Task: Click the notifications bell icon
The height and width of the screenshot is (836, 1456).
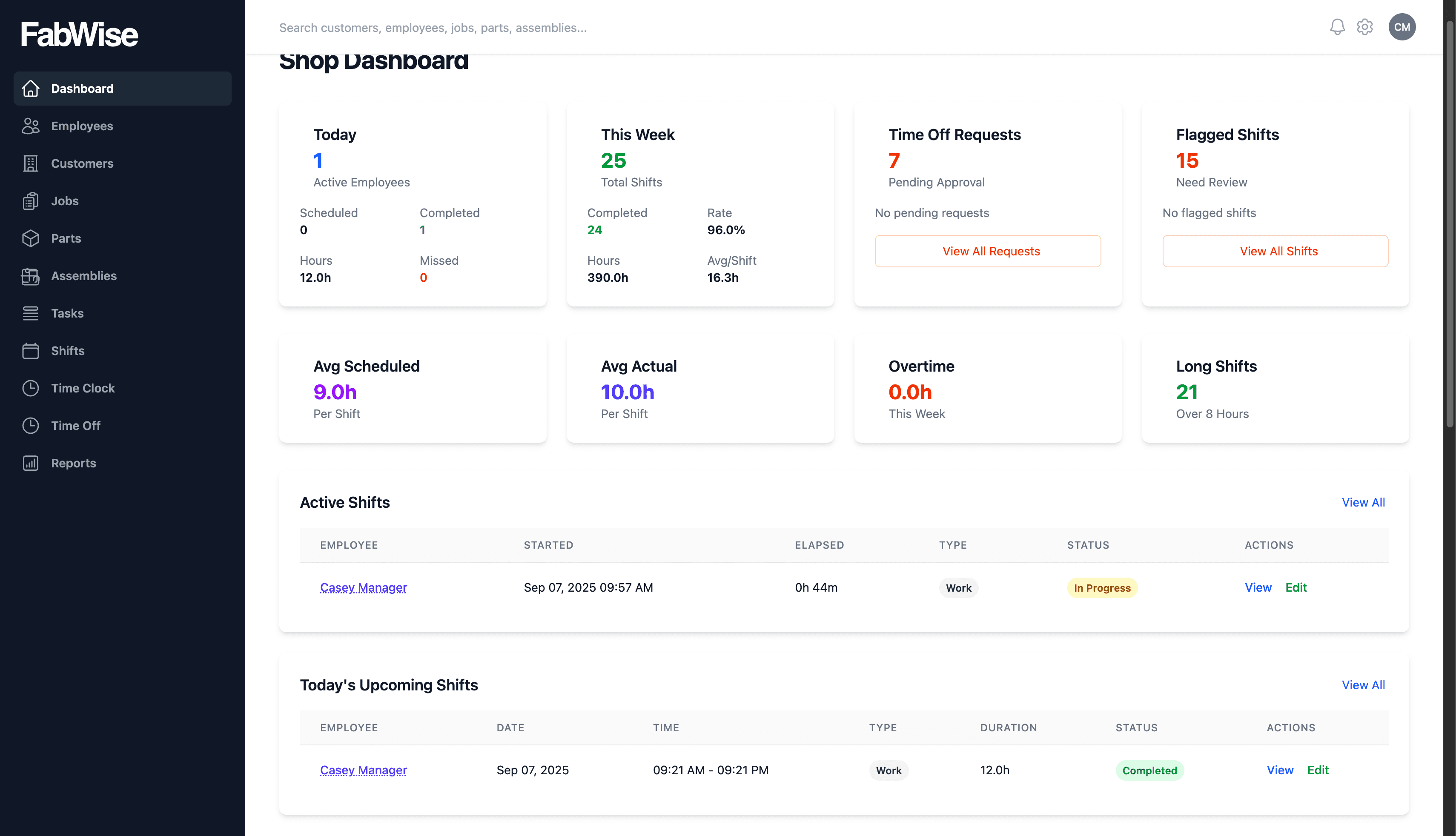Action: click(1337, 27)
